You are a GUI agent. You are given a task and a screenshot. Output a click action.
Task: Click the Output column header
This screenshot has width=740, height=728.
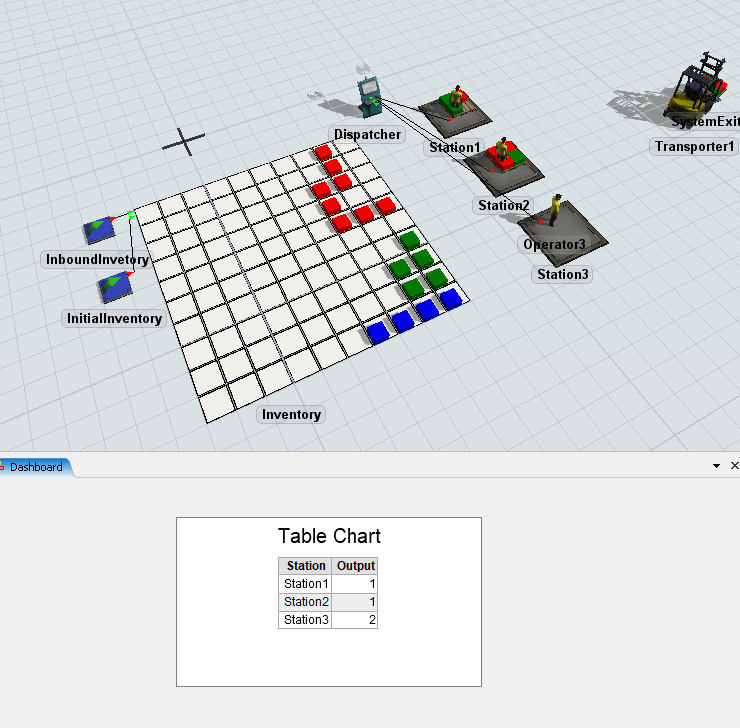[355, 566]
